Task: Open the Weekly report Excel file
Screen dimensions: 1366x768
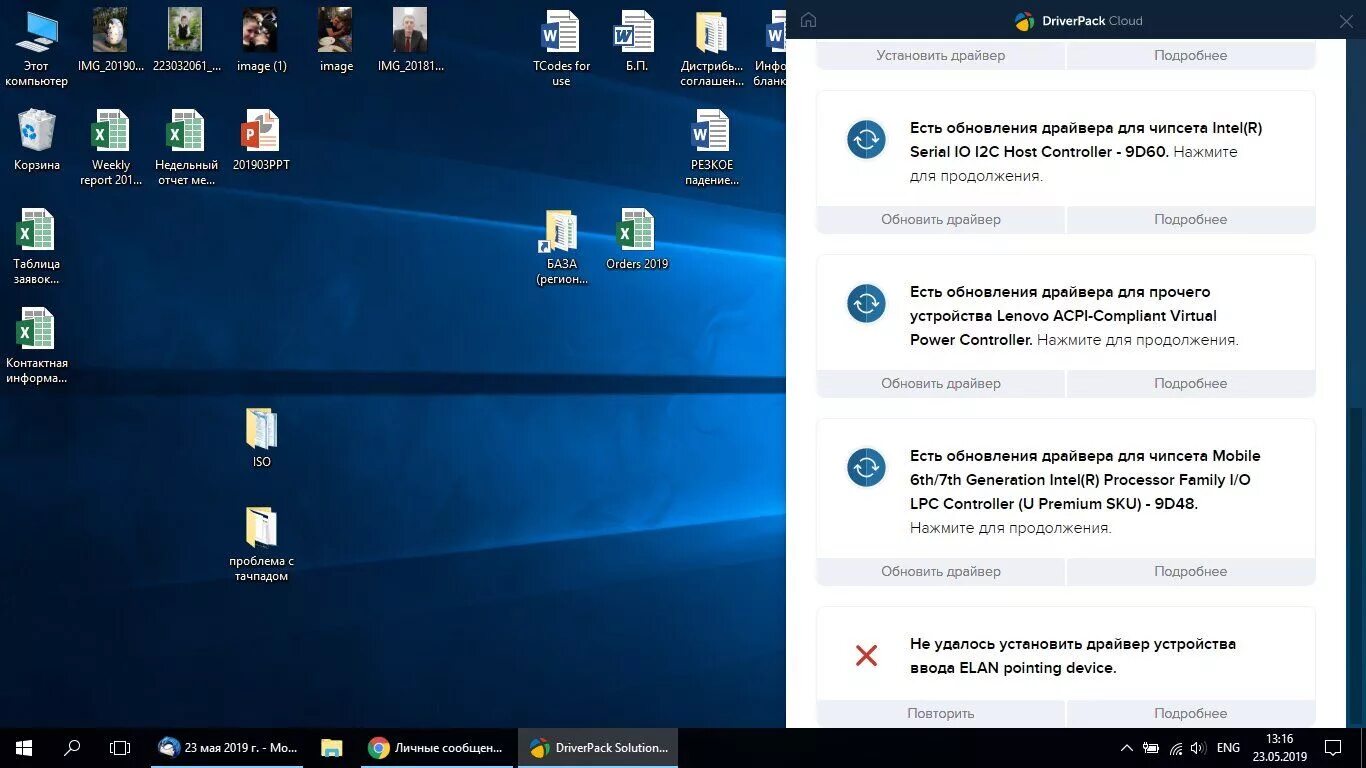Action: (110, 147)
